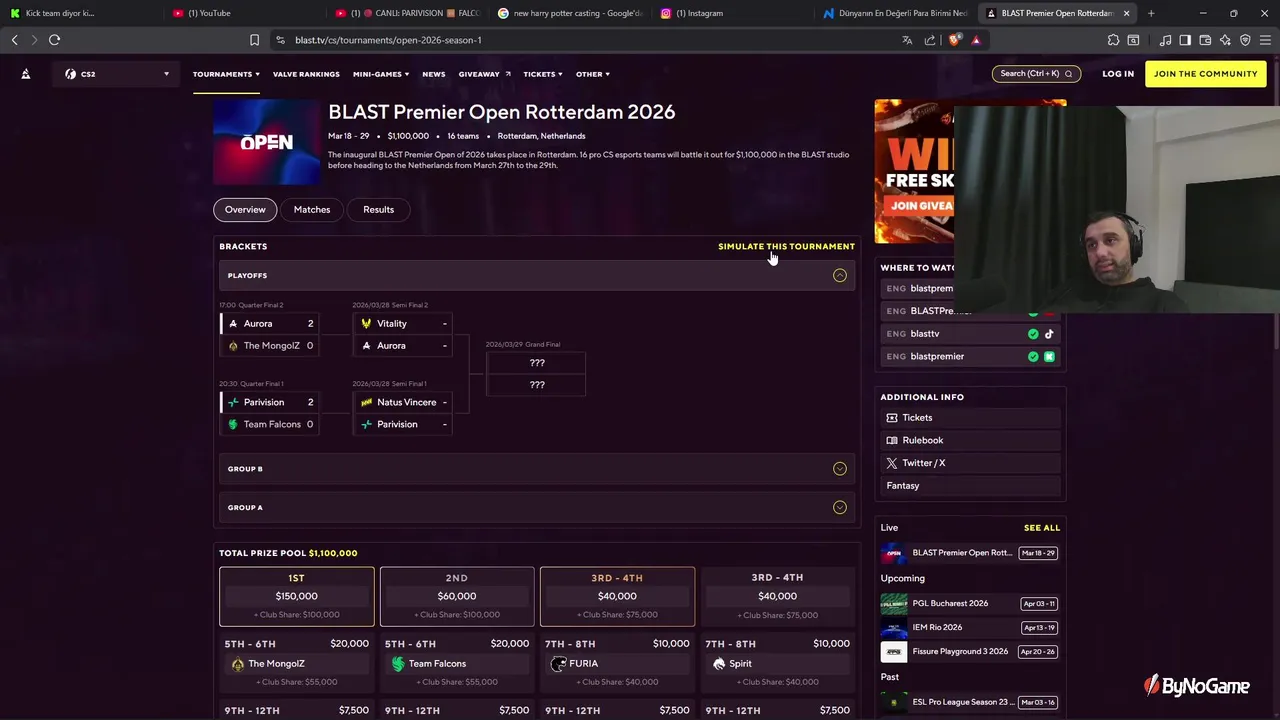Switch to the Instagram browser tab
1280x720 pixels.
click(x=732, y=13)
